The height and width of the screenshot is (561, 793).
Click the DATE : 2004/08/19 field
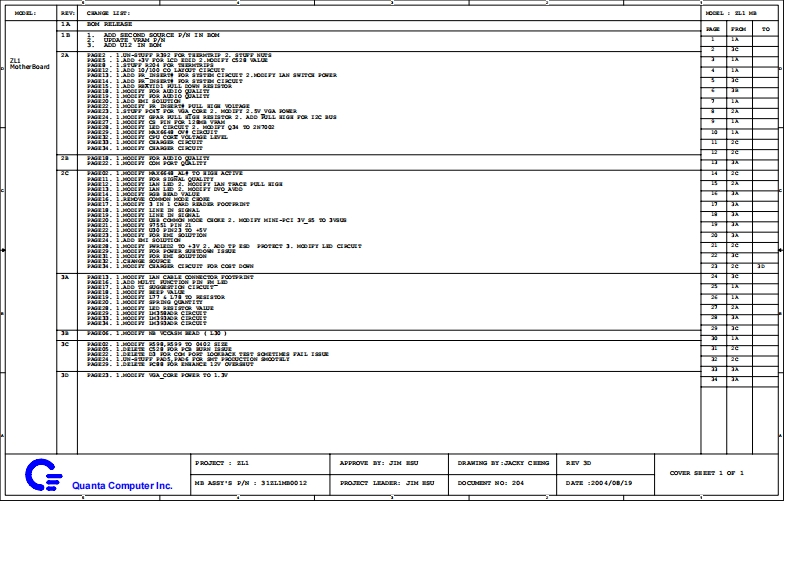point(602,482)
